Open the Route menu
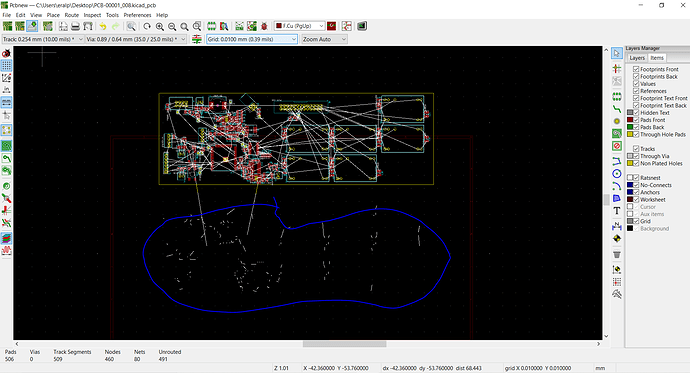The height and width of the screenshot is (373, 690). [72, 15]
